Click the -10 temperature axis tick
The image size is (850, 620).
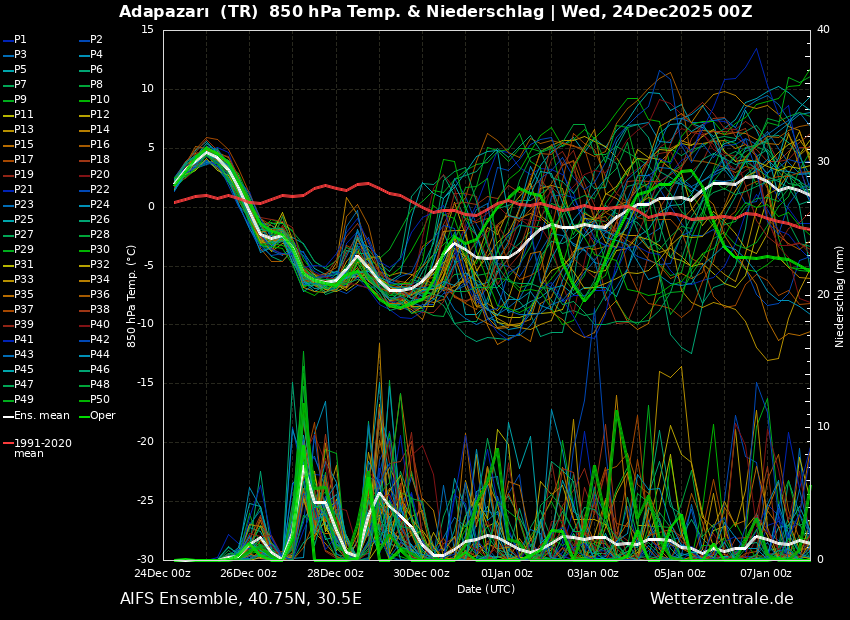(145, 324)
